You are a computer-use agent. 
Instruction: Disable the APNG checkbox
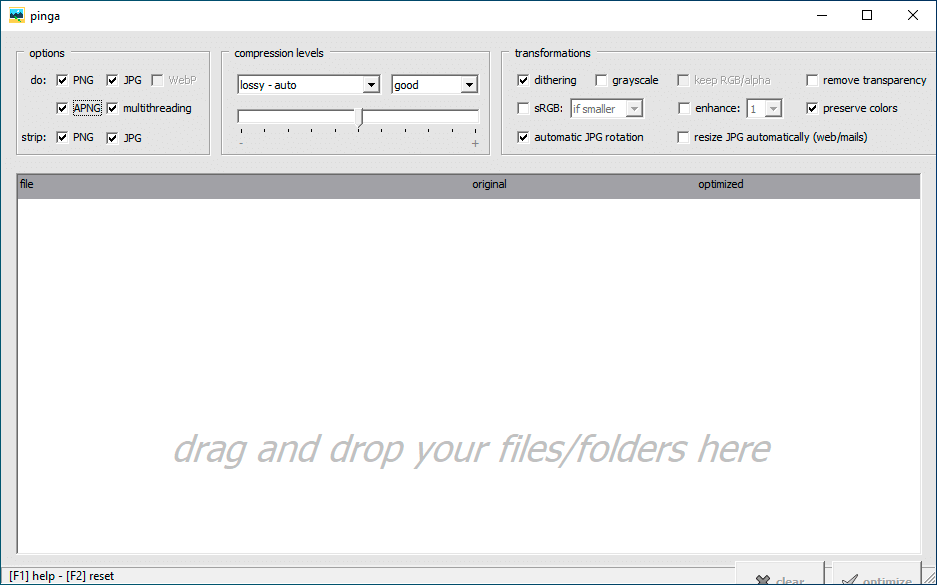[63, 108]
